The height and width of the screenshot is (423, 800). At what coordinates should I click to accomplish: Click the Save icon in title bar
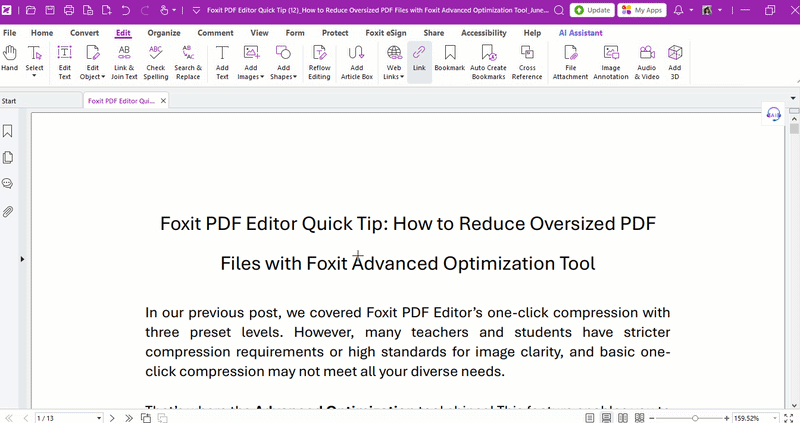coord(49,10)
